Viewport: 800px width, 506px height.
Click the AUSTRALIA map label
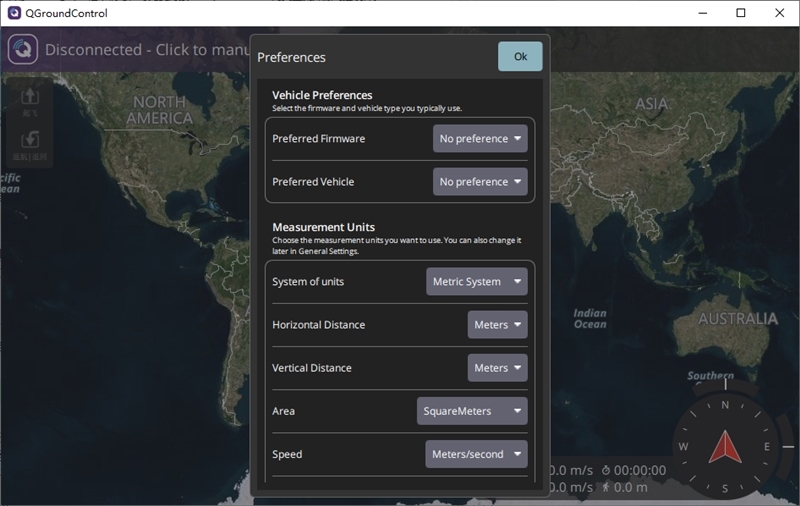click(738, 319)
